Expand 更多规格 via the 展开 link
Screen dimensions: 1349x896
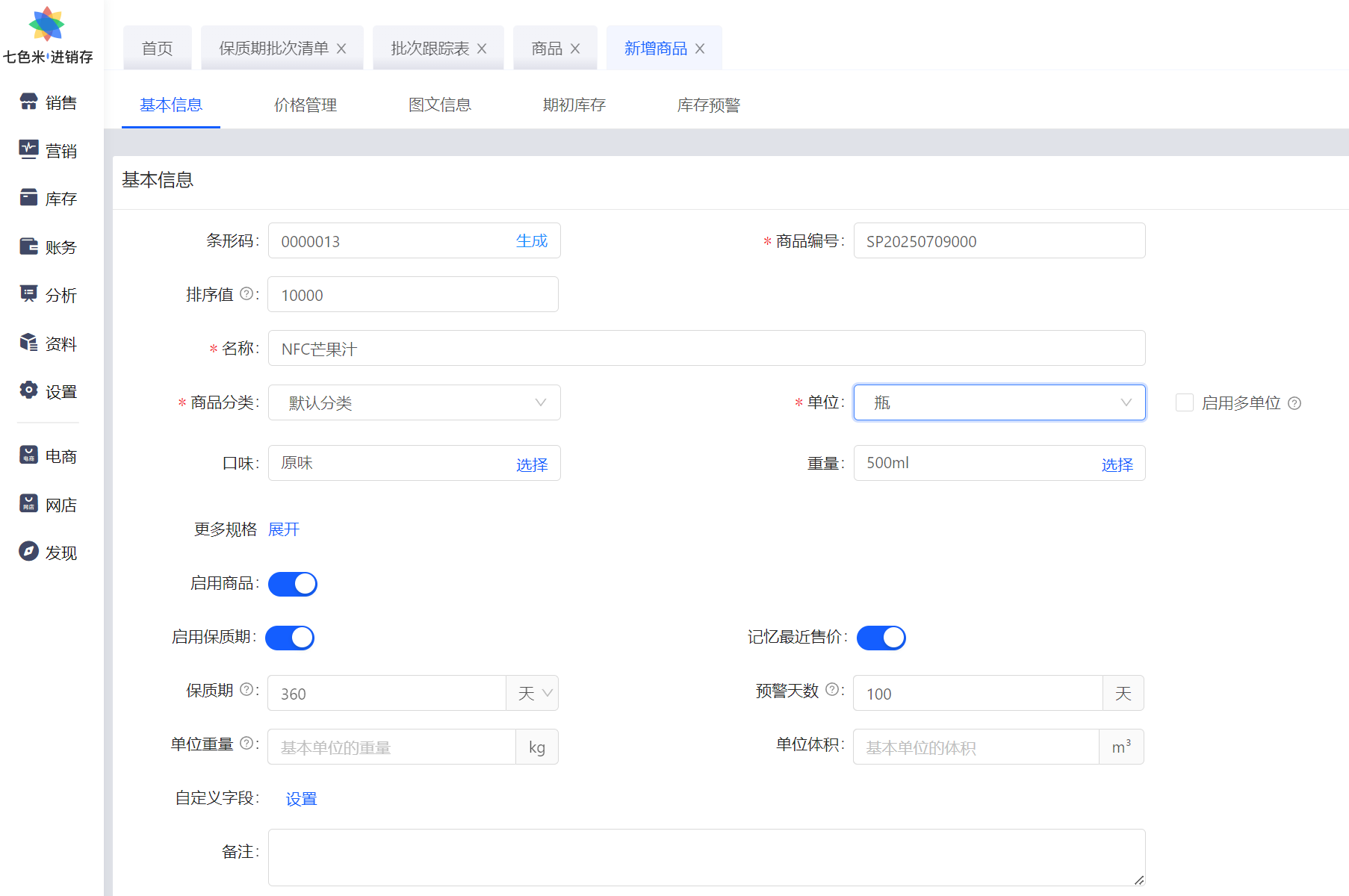284,529
